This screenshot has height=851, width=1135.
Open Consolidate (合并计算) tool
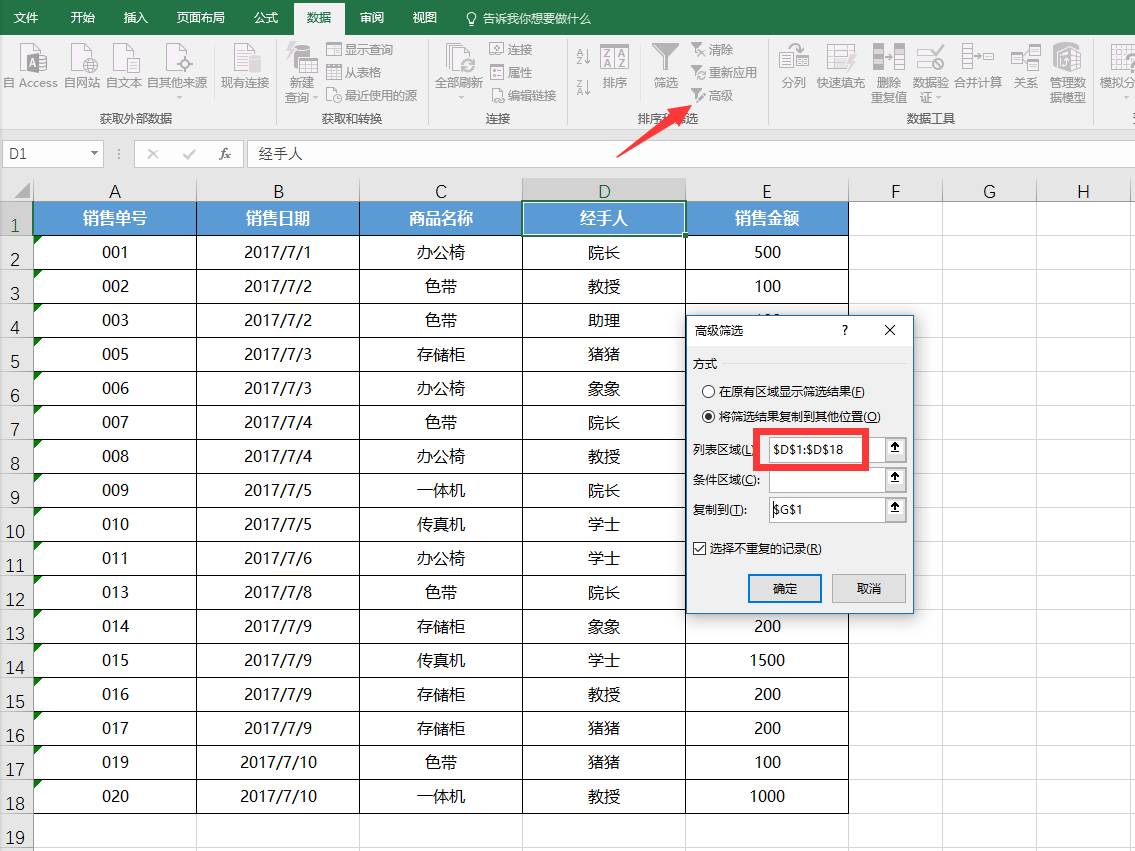click(977, 66)
